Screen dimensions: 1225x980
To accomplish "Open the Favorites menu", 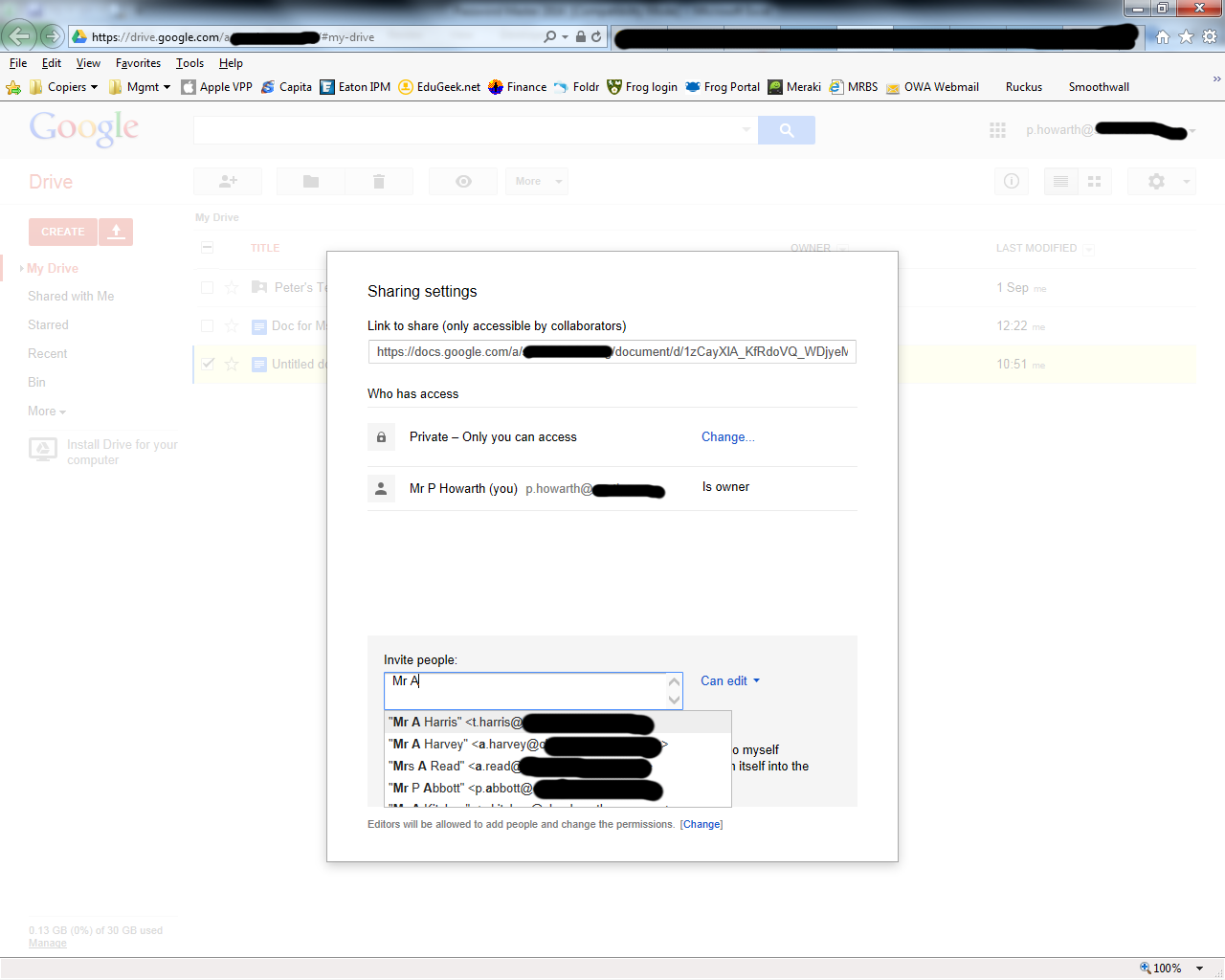I will point(138,63).
